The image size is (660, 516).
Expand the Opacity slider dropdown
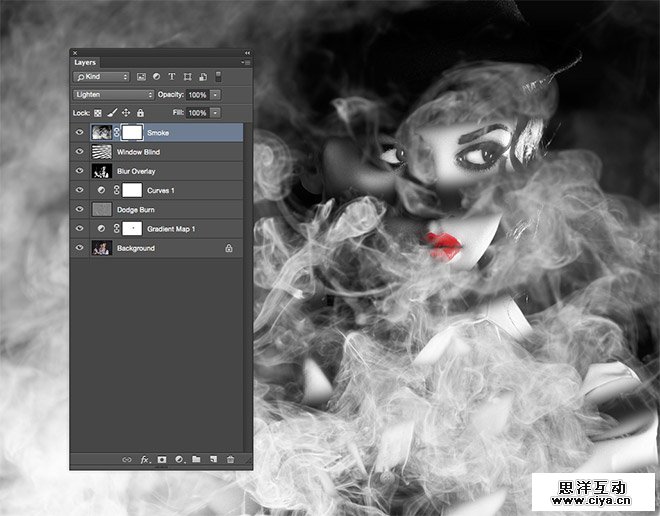tap(215, 95)
